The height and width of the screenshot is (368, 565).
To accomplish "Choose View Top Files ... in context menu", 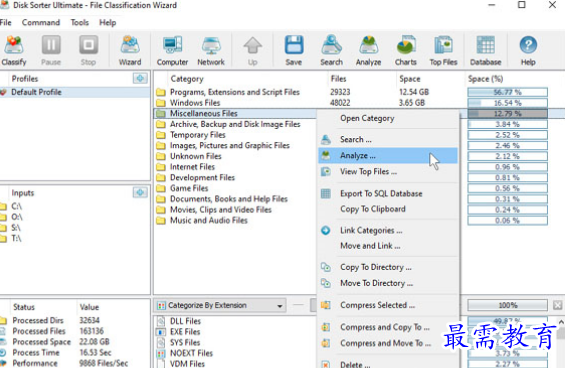I will (x=388, y=172).
